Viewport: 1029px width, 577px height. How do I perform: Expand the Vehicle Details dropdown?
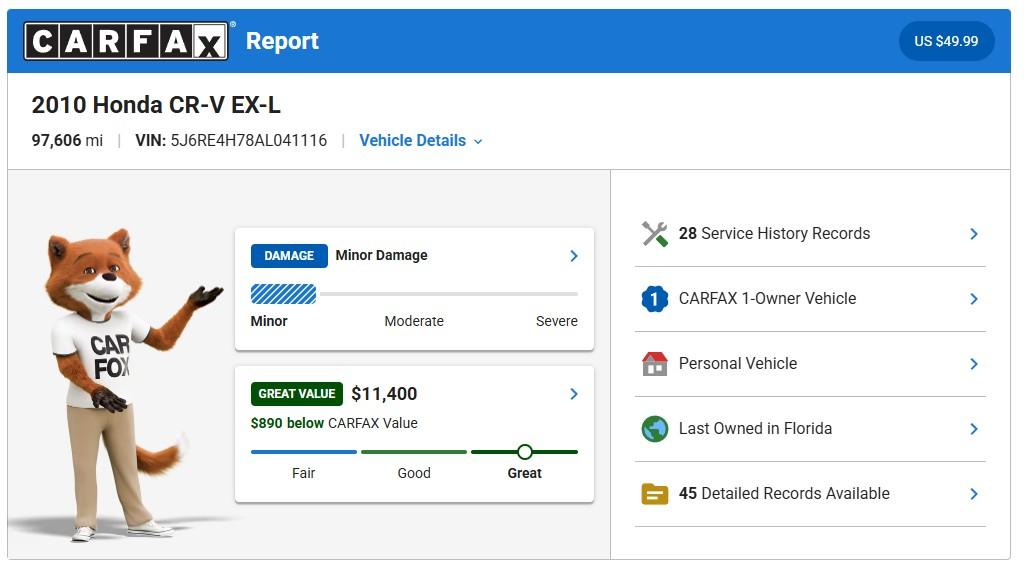(x=421, y=140)
